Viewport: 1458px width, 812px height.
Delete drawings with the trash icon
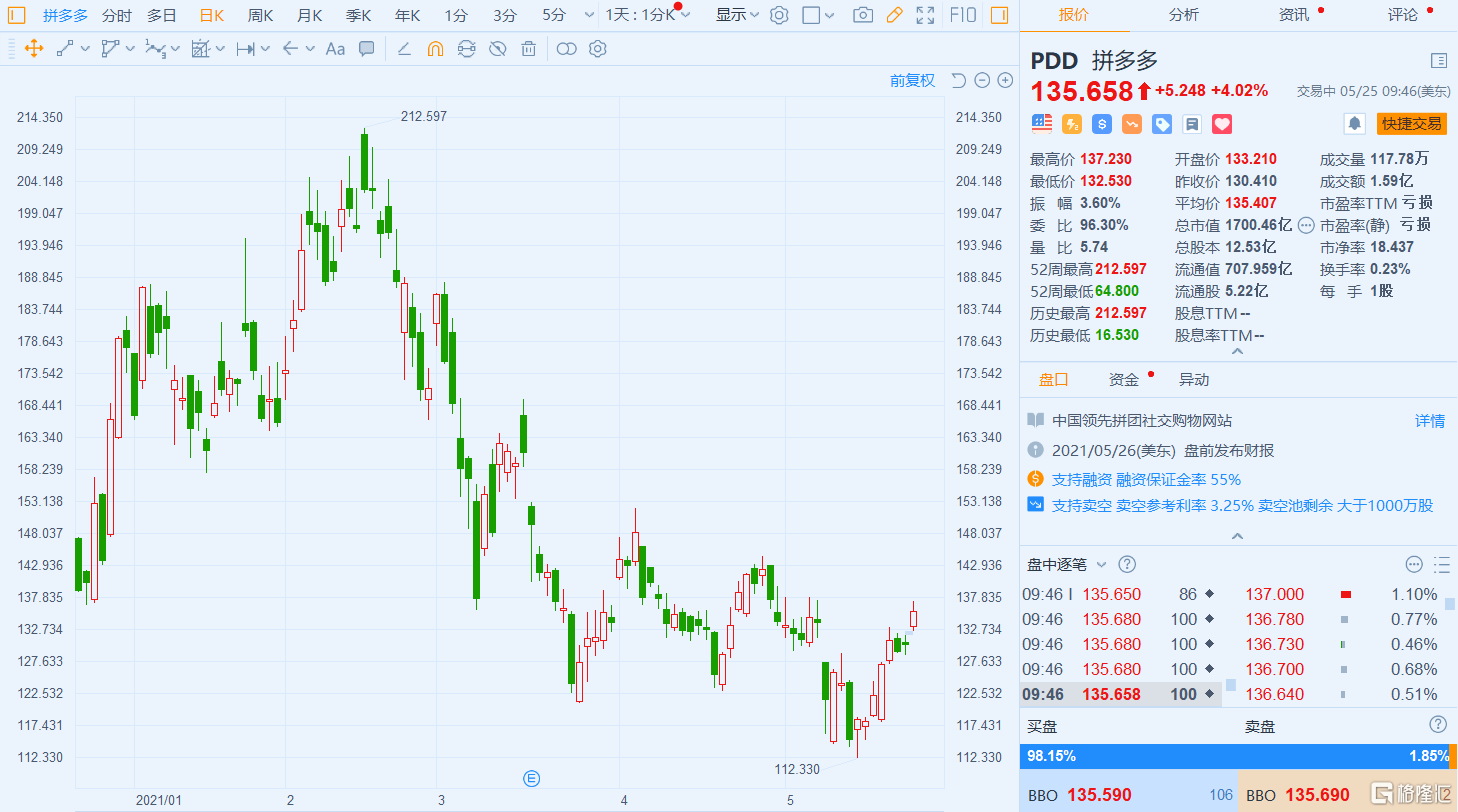coord(528,48)
